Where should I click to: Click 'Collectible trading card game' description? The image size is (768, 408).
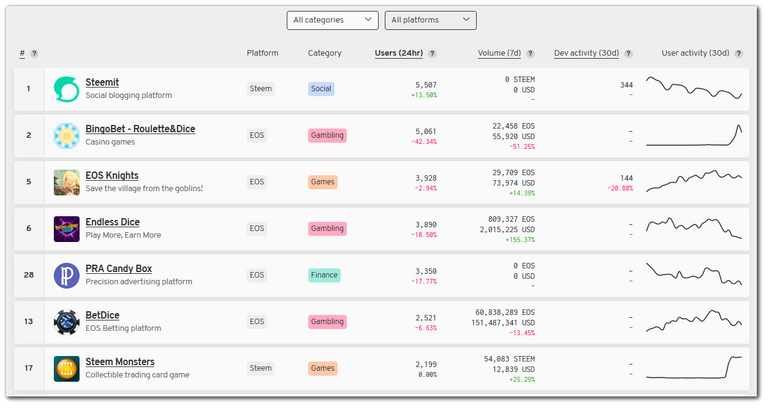pos(137,375)
